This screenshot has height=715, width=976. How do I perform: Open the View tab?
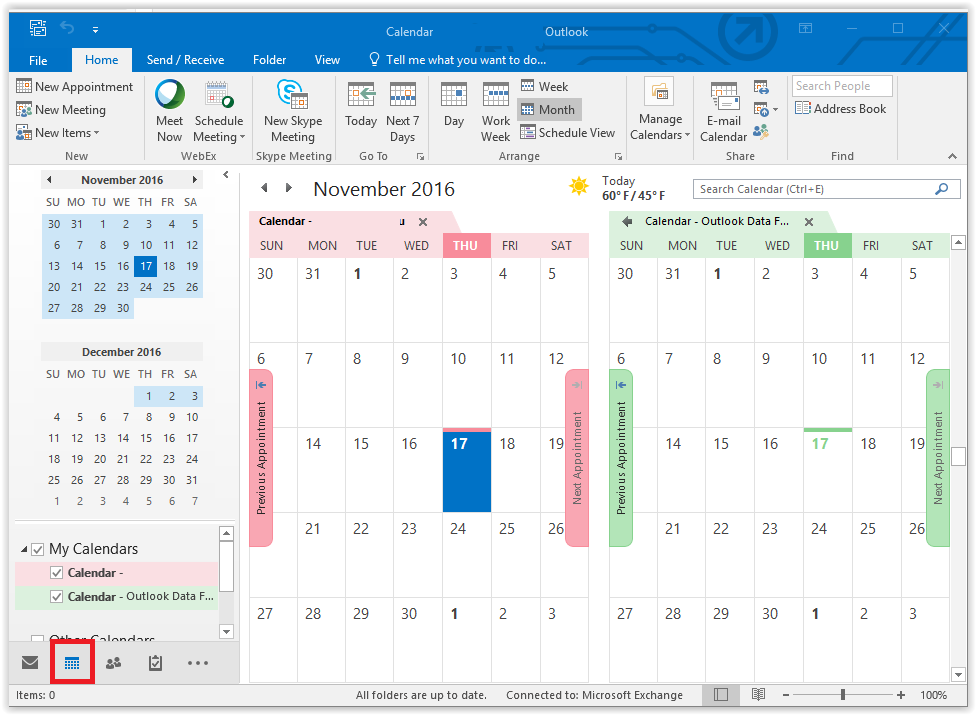tap(327, 60)
